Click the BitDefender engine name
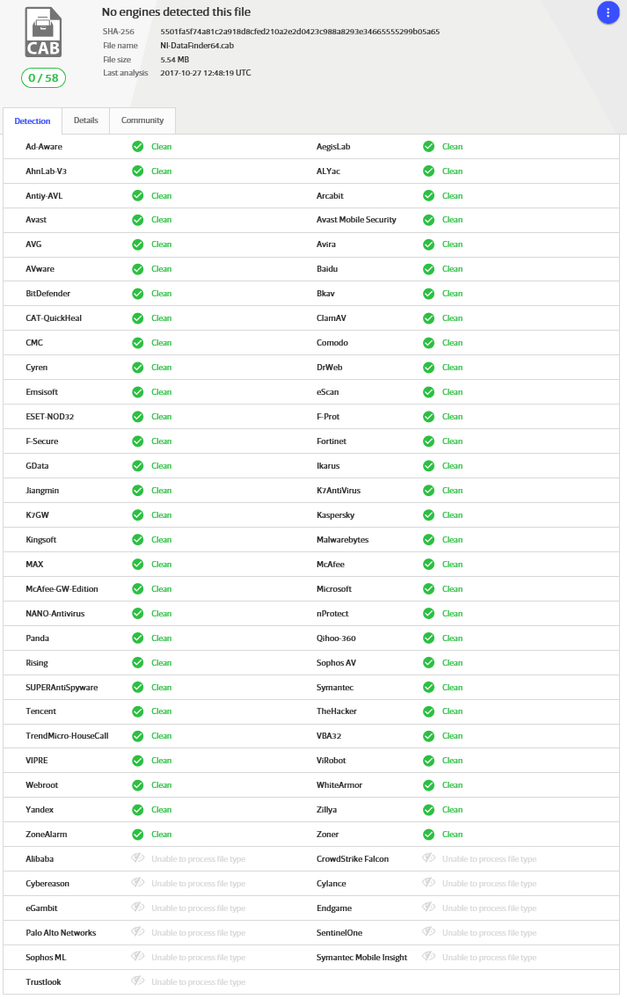 (50, 294)
